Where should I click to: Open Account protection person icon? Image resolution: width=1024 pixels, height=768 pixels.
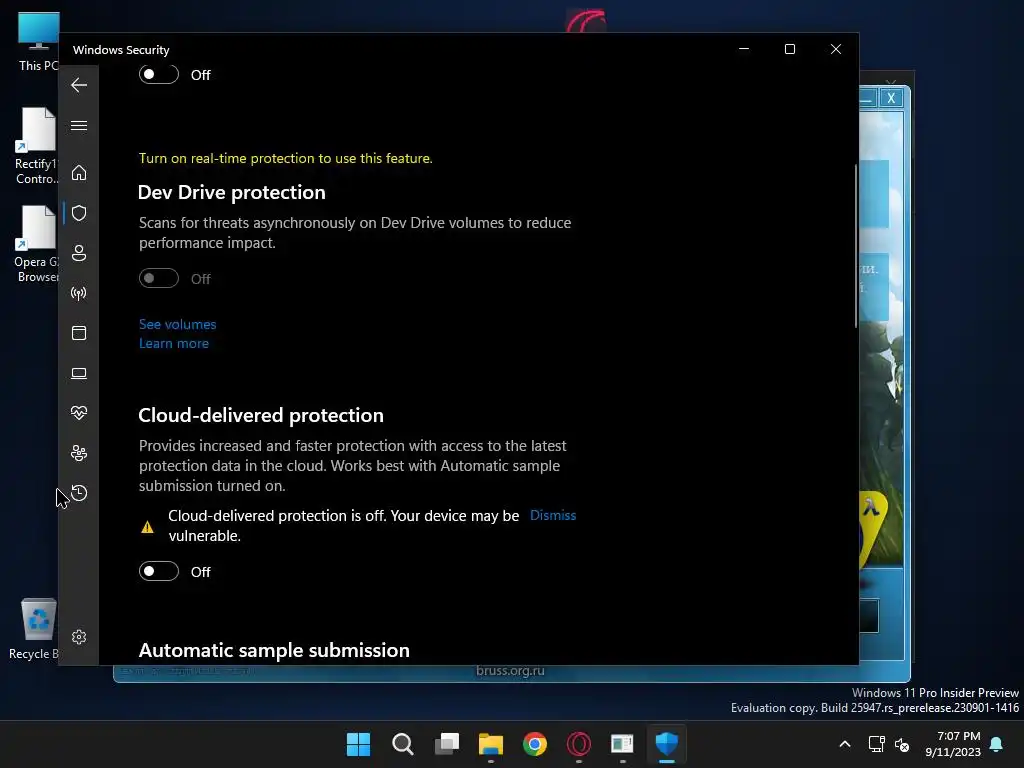pyautogui.click(x=79, y=253)
